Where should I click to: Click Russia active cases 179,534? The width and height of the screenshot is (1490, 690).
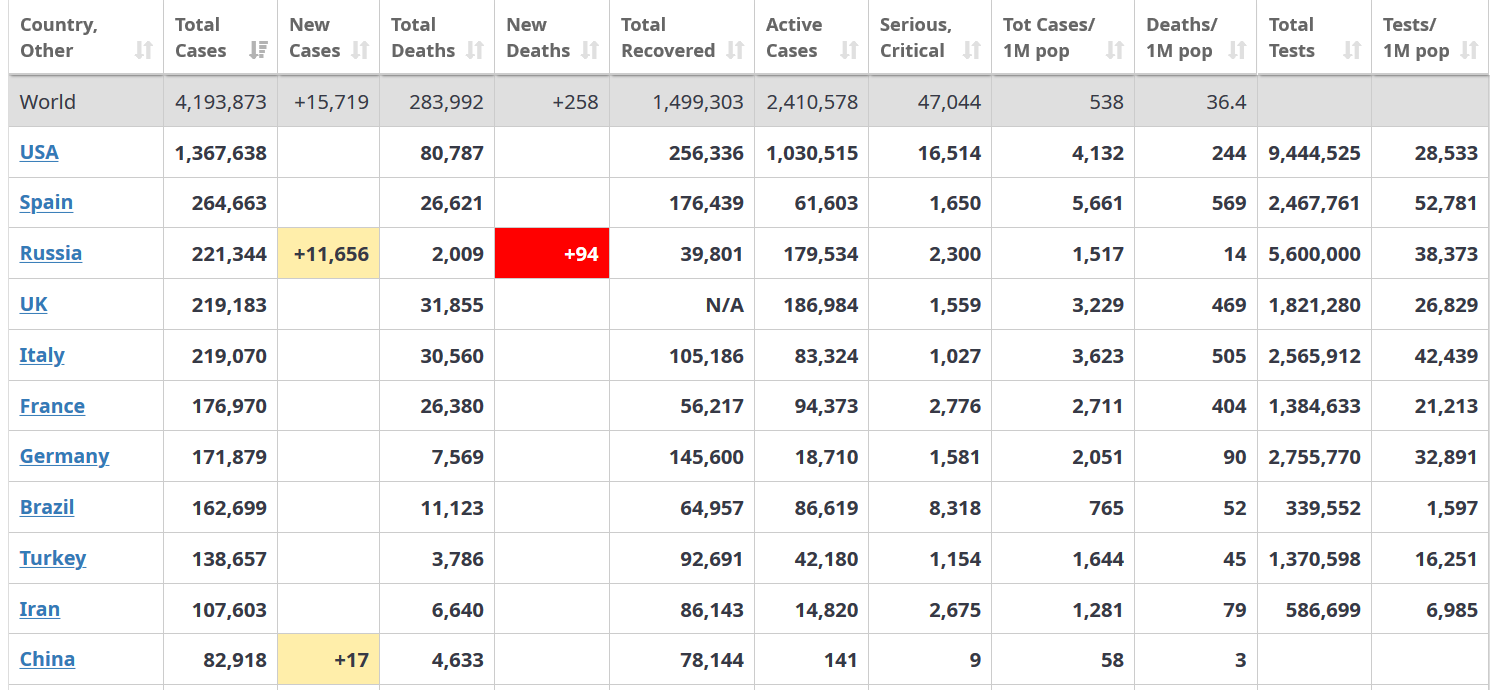(x=821, y=254)
